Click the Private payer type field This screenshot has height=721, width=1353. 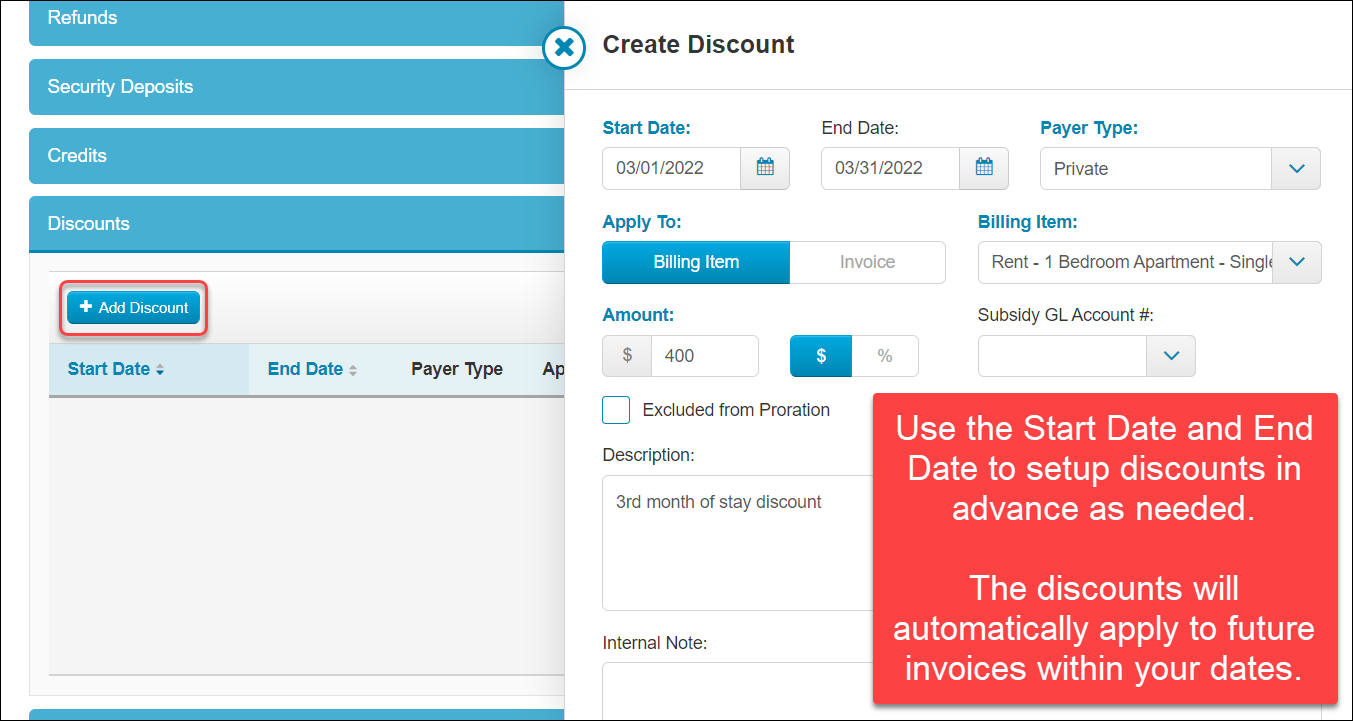[x=1155, y=169]
